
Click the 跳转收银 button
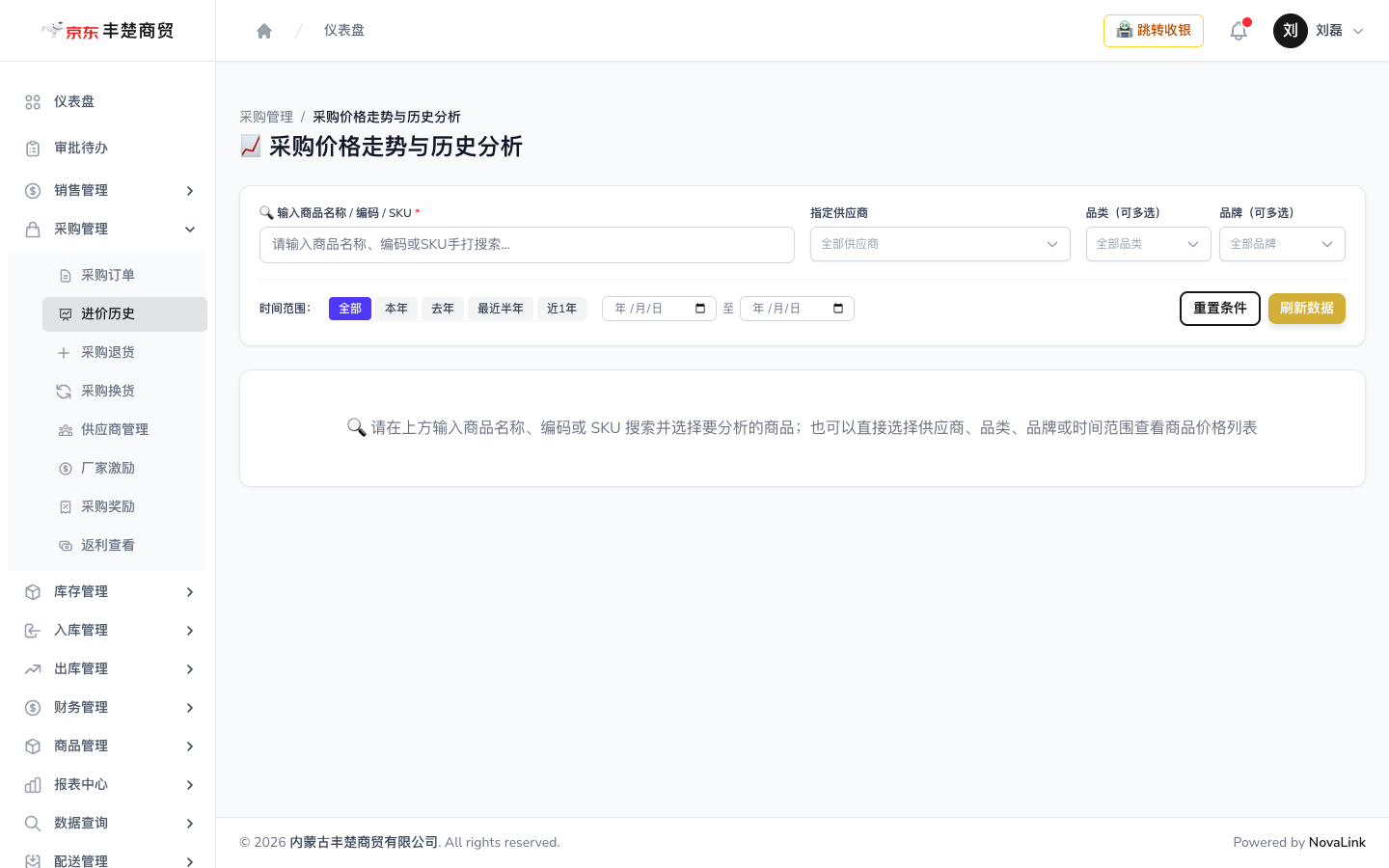pyautogui.click(x=1154, y=31)
